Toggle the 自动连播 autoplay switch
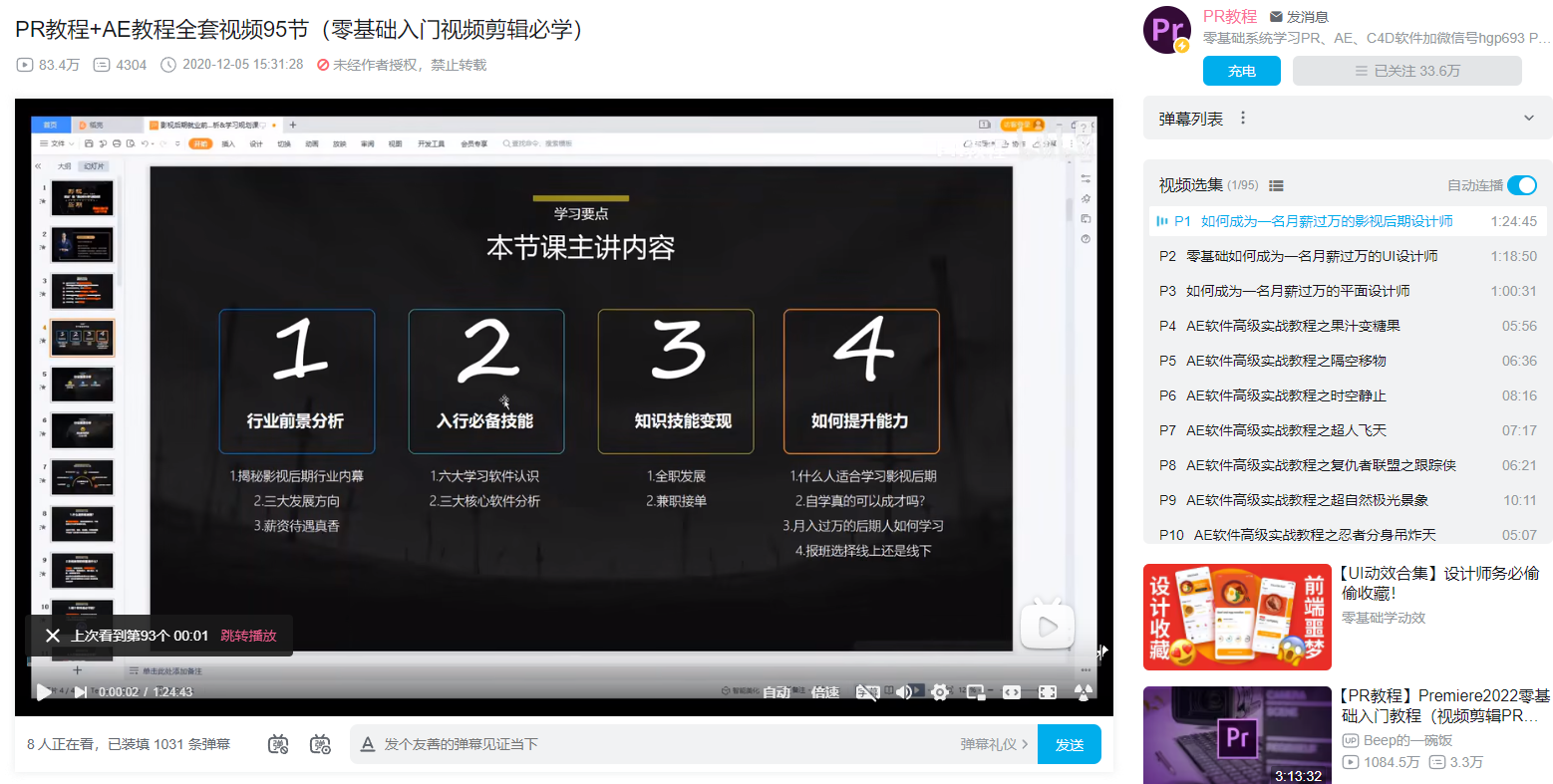This screenshot has height=784, width=1553. point(1521,185)
